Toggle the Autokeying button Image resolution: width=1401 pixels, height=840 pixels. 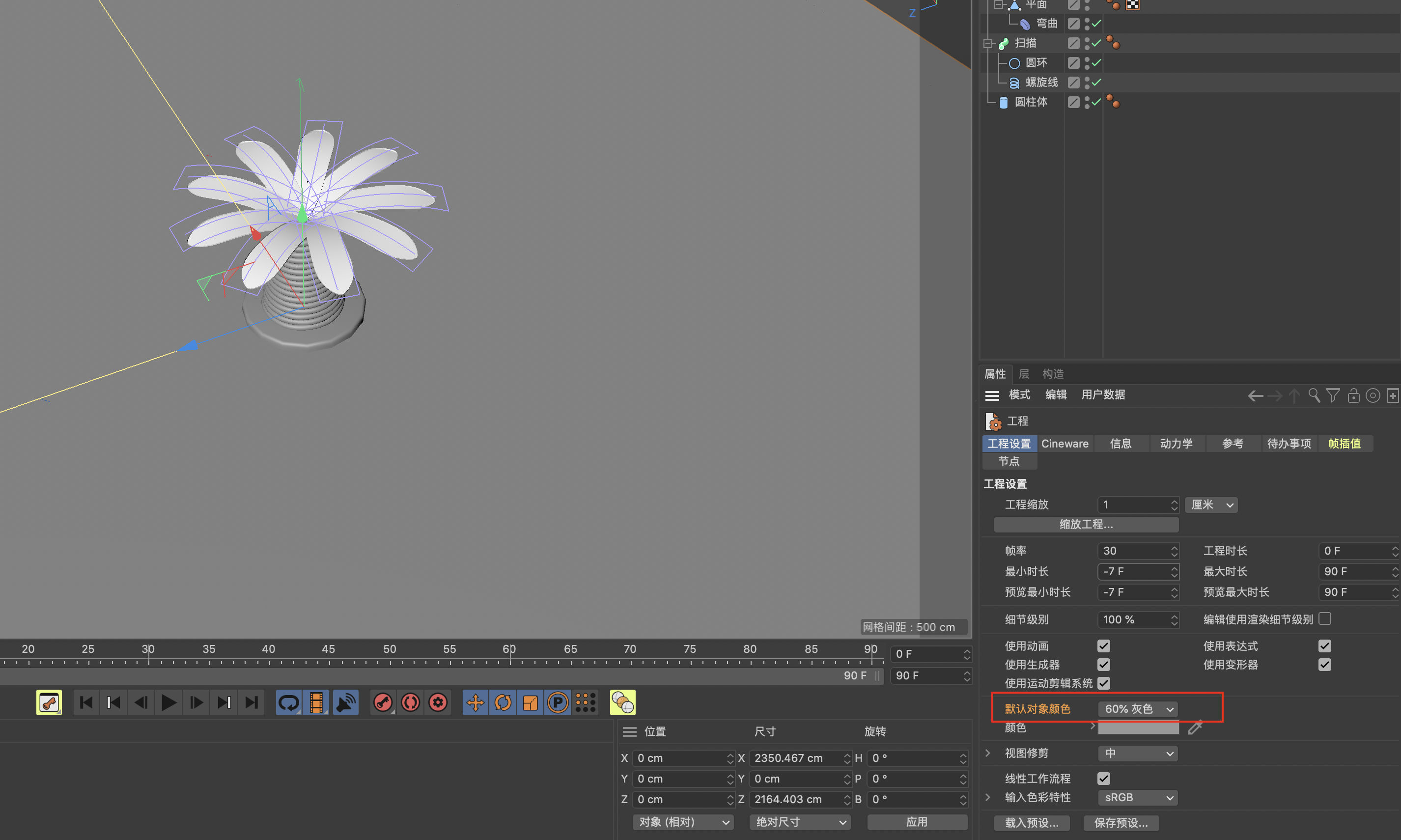[410, 702]
